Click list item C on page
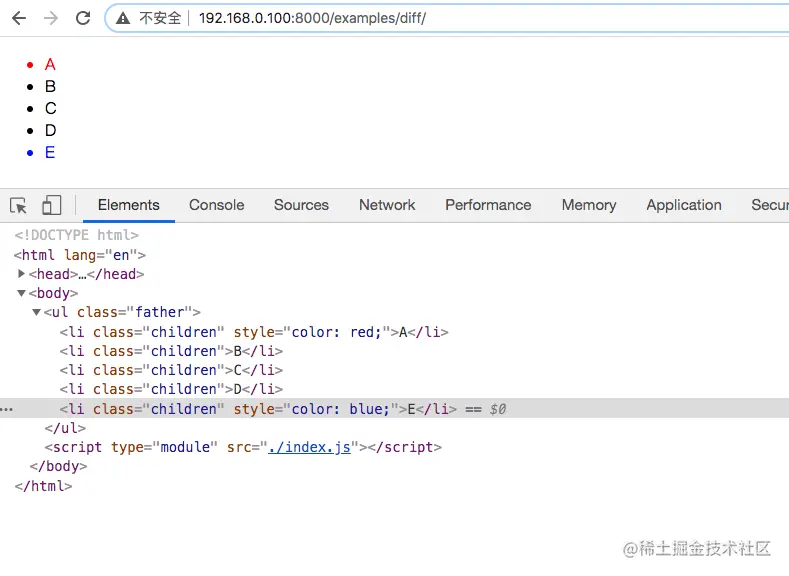 [x=51, y=108]
